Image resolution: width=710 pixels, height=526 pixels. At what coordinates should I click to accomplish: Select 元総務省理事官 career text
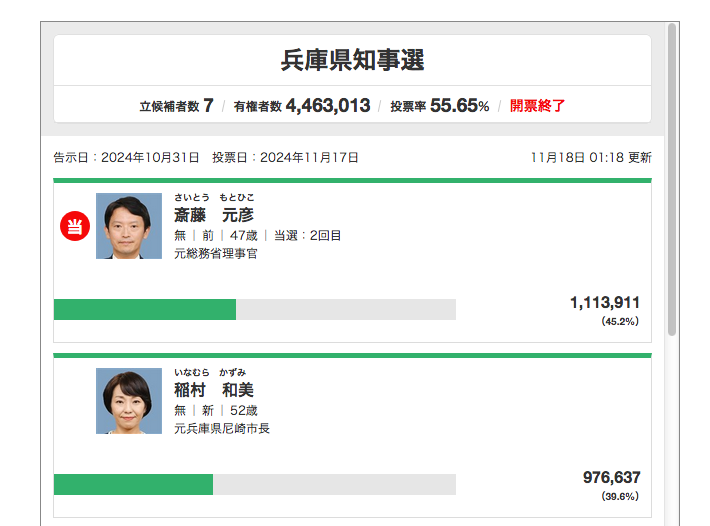click(x=216, y=253)
